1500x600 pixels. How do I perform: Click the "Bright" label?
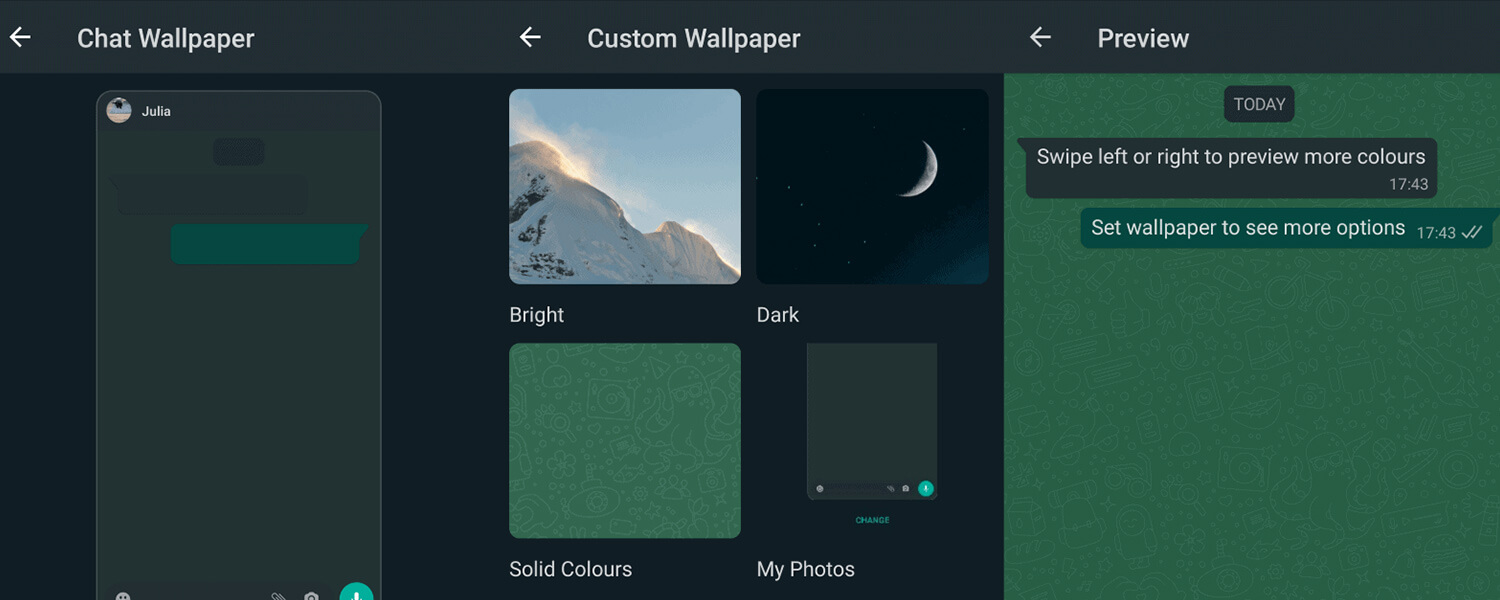click(x=537, y=315)
